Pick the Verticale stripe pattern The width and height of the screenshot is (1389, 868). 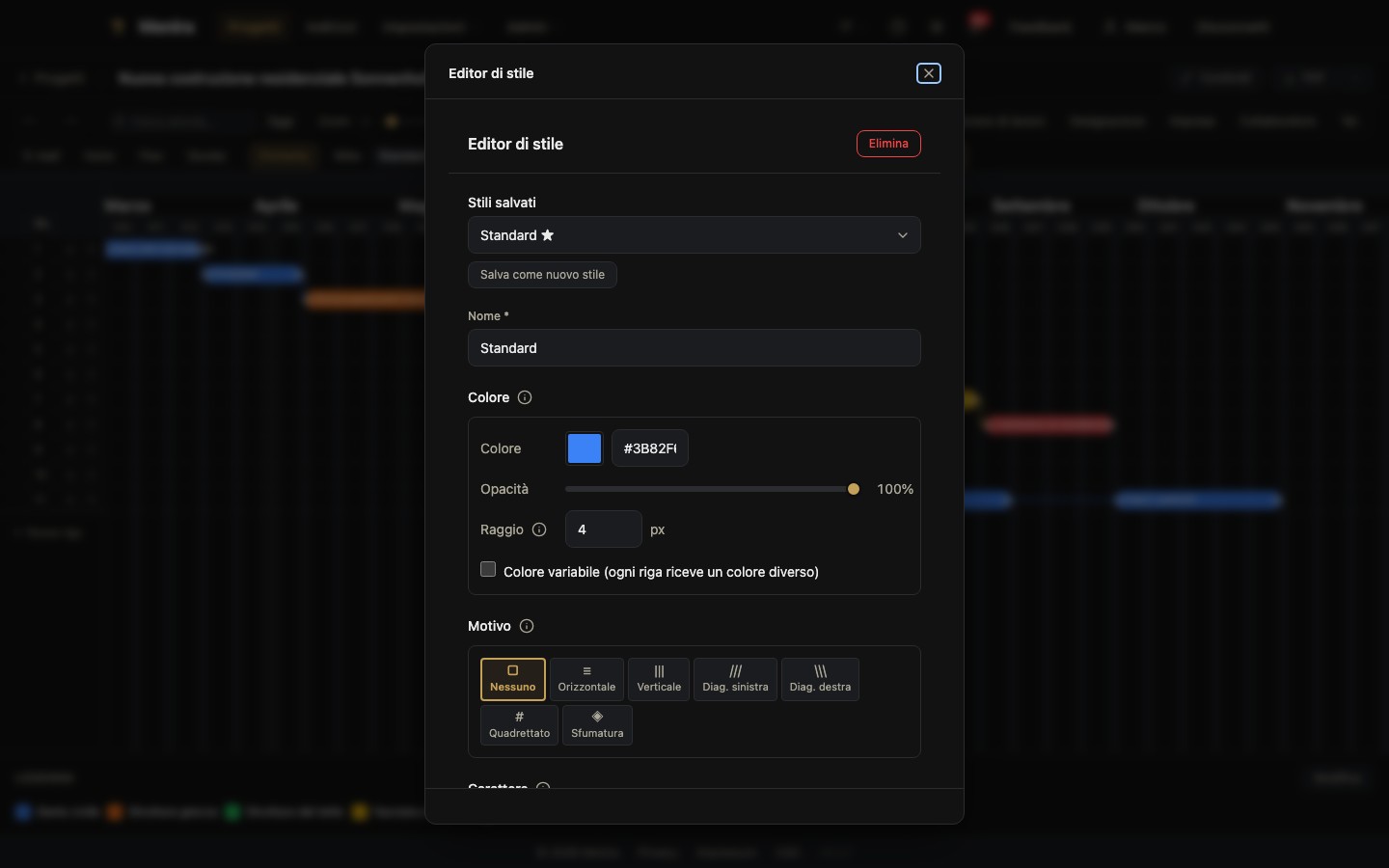click(659, 679)
